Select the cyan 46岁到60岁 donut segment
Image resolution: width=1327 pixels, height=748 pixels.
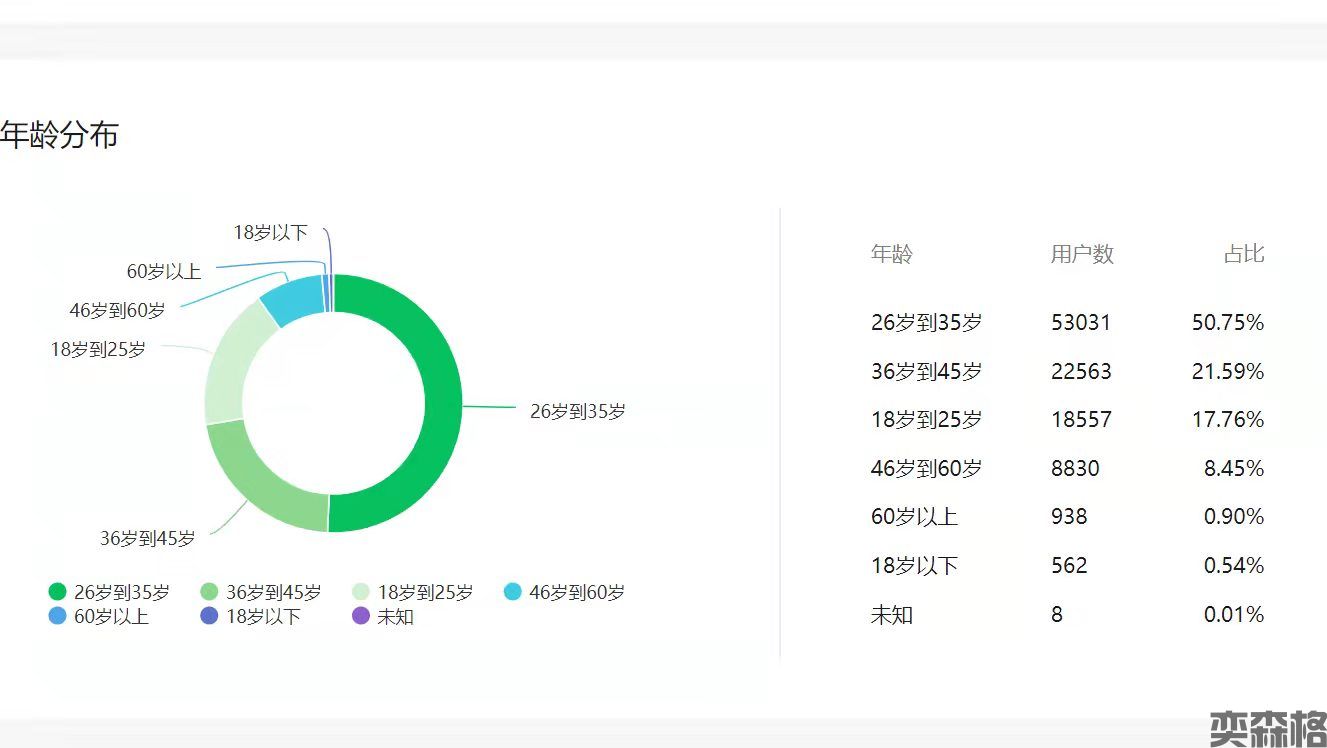291,301
